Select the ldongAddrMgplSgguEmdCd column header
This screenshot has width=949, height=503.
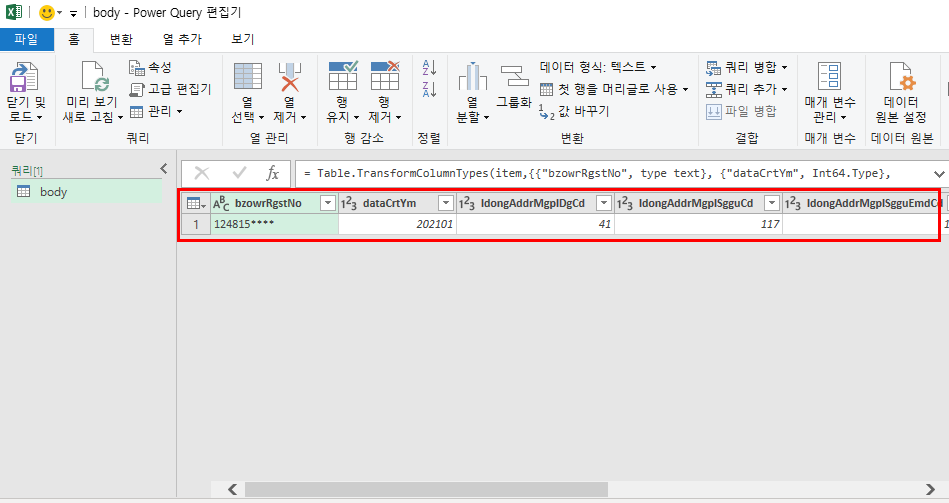[874, 203]
